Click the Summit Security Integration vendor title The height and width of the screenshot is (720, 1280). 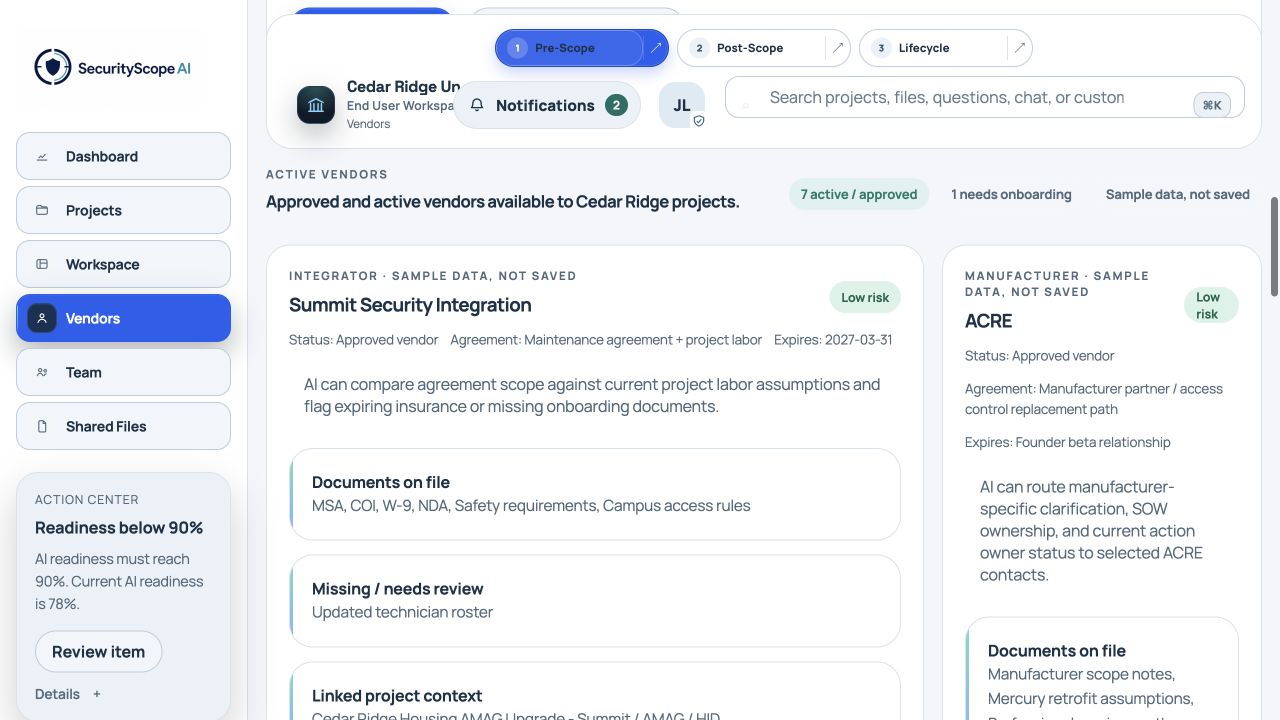(410, 305)
